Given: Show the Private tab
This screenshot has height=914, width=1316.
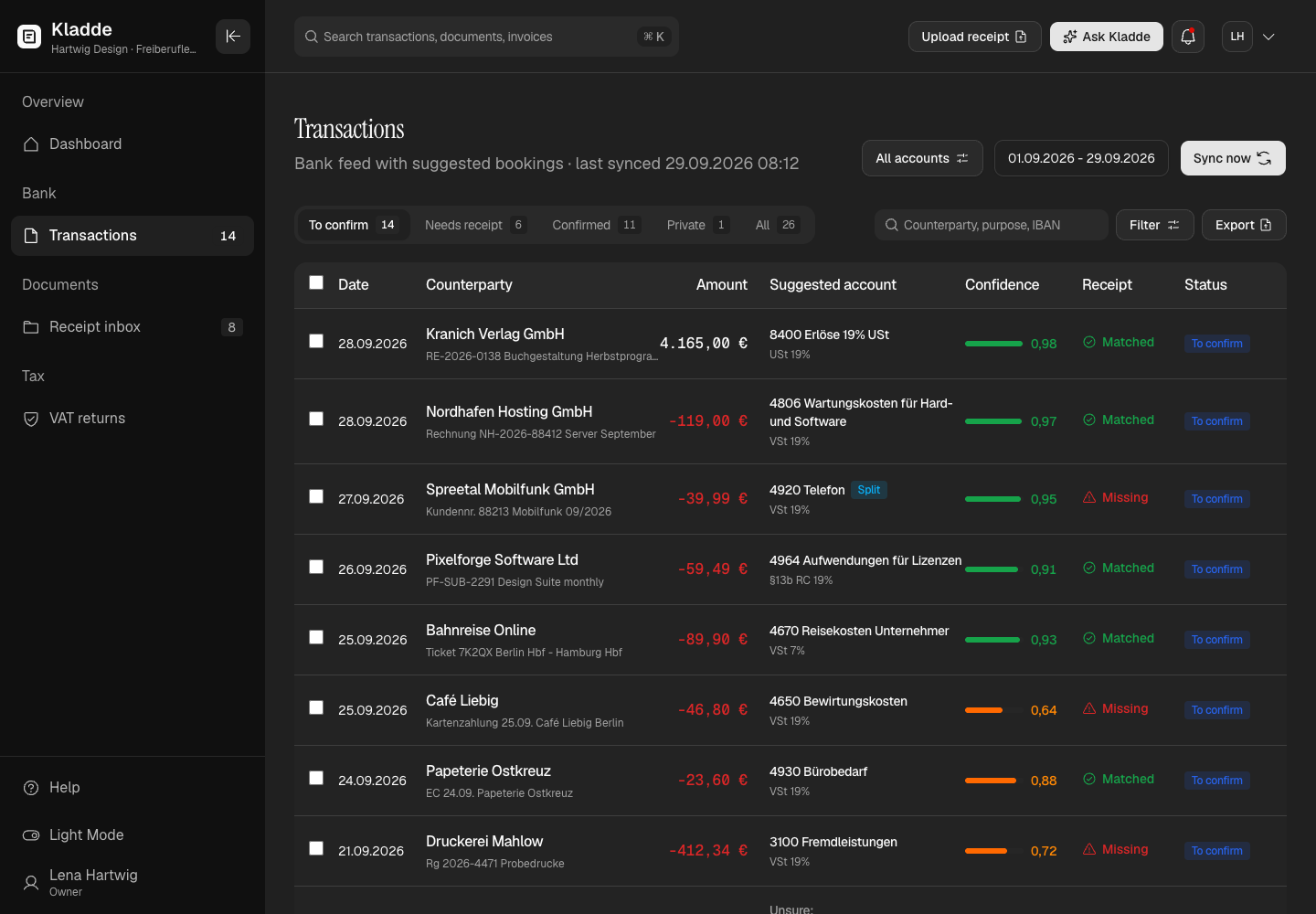Looking at the screenshot, I should click(697, 225).
